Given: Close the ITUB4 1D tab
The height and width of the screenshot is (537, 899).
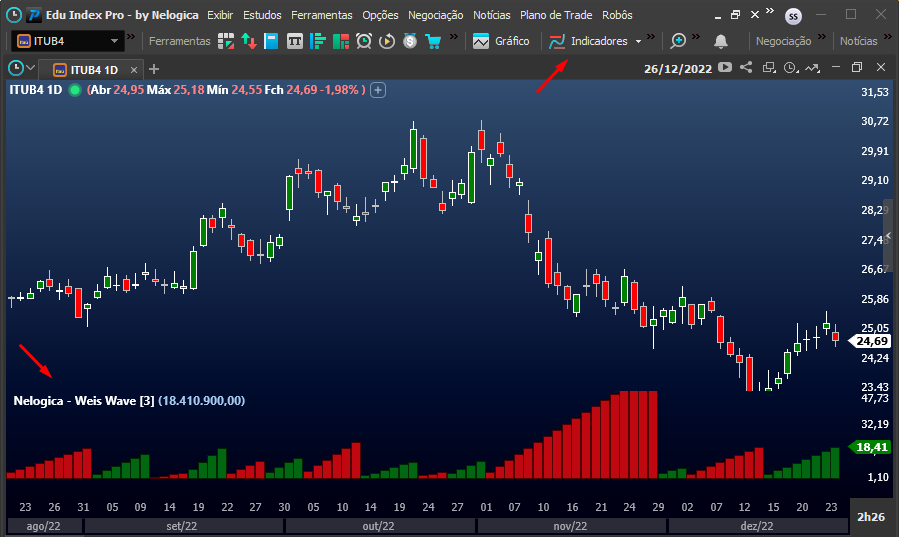Looking at the screenshot, I should pyautogui.click(x=134, y=70).
